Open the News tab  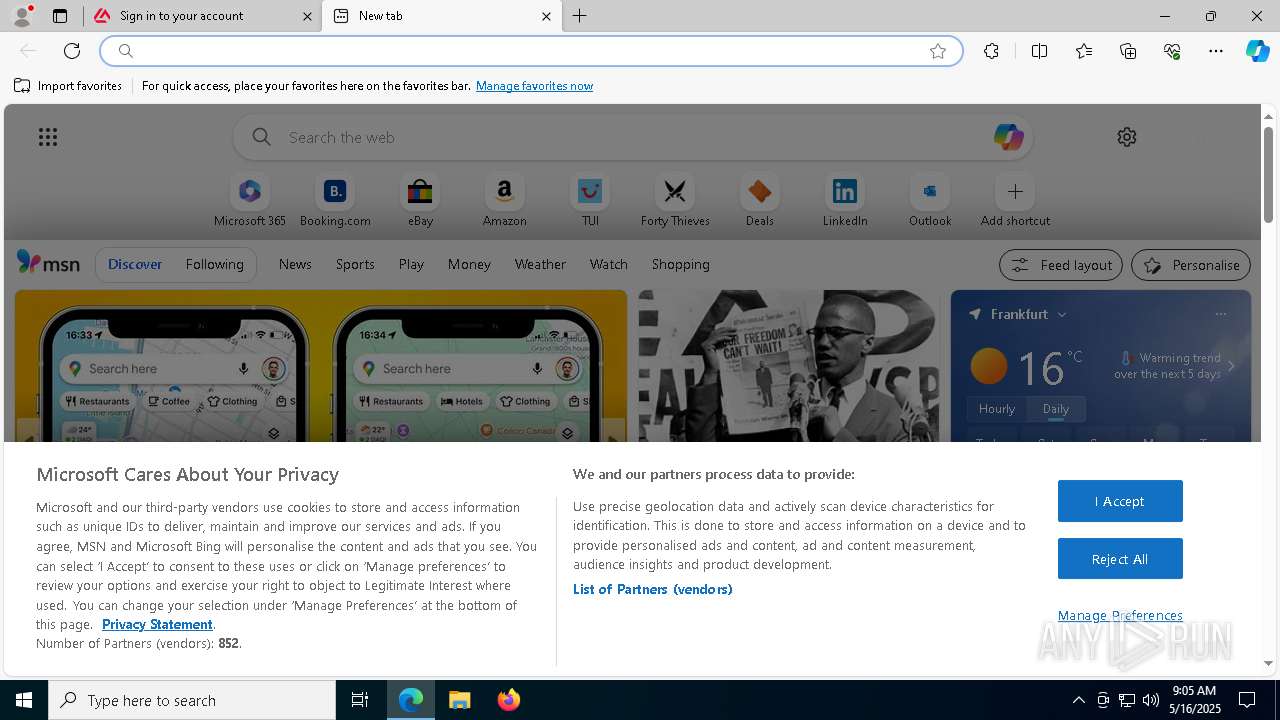coord(295,264)
